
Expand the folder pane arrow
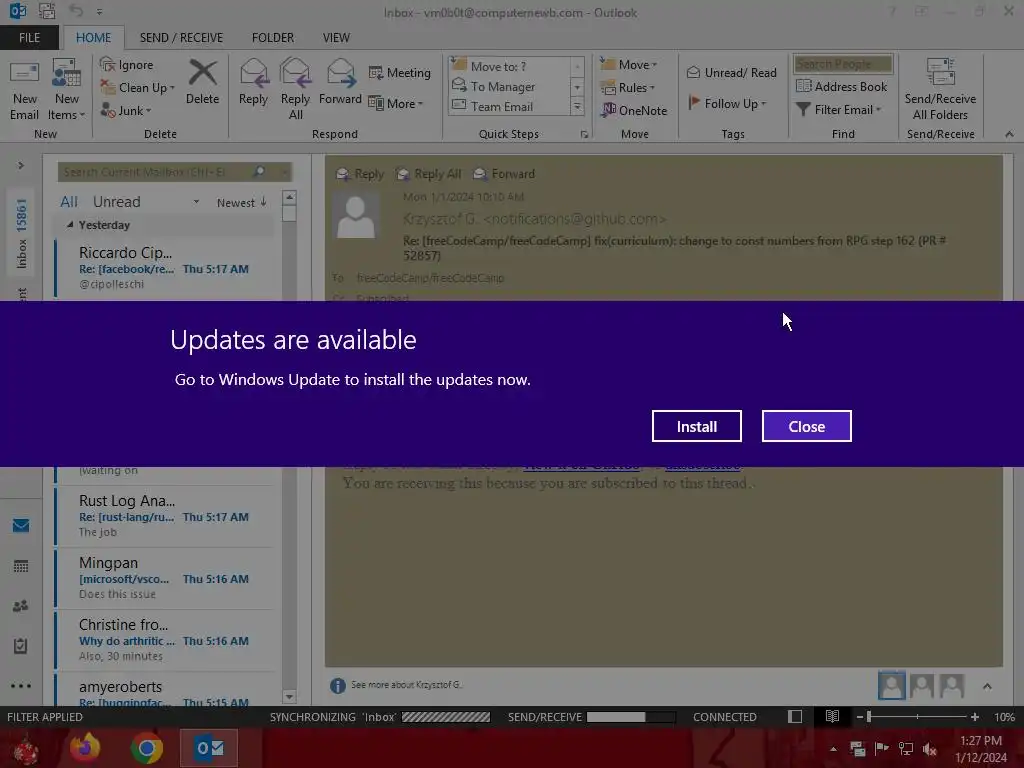click(x=21, y=165)
